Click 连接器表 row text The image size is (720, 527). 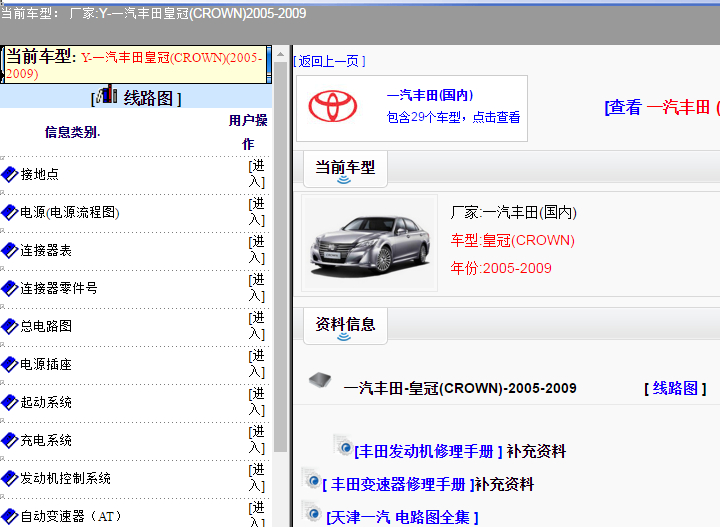pyautogui.click(x=46, y=251)
